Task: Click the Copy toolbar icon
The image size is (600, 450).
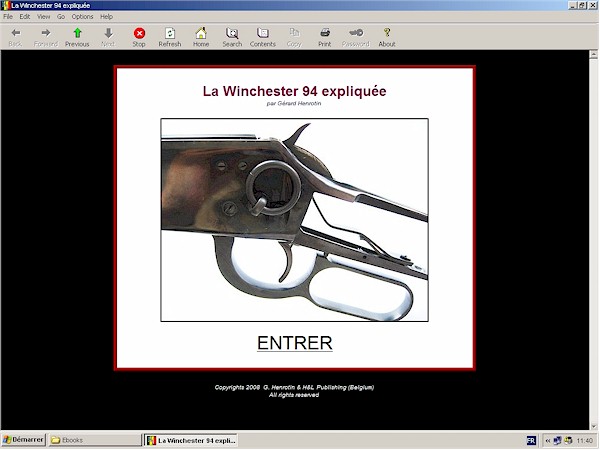Action: pyautogui.click(x=294, y=33)
